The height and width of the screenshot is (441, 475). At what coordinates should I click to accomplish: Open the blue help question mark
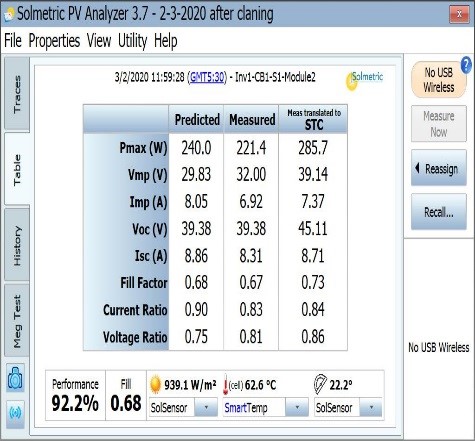[x=466, y=65]
